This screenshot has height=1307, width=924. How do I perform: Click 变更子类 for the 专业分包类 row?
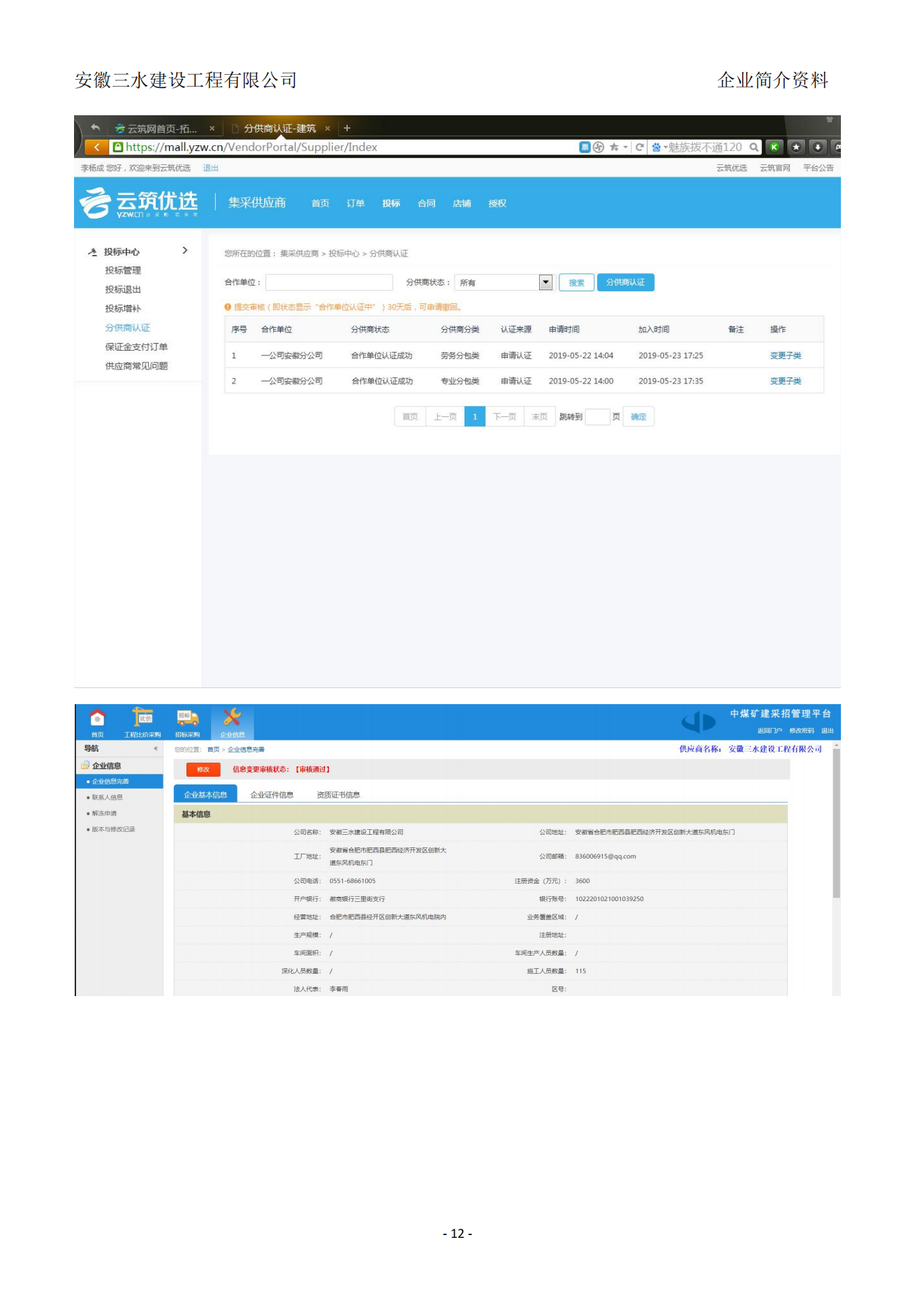[786, 381]
